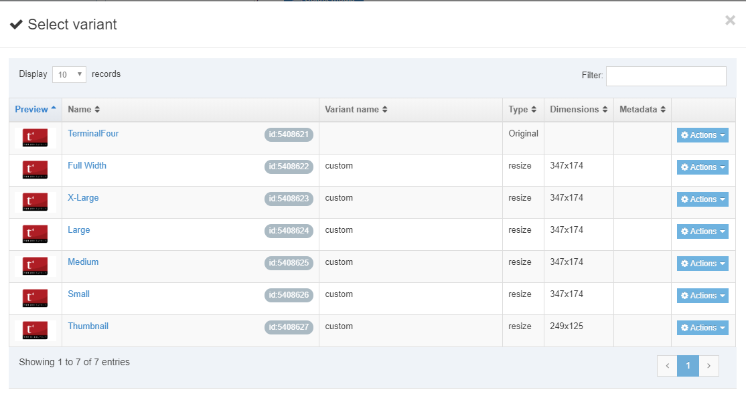This screenshot has height=394, width=746.
Task: Open Actions menu for X-Large row
Action: (x=702, y=199)
